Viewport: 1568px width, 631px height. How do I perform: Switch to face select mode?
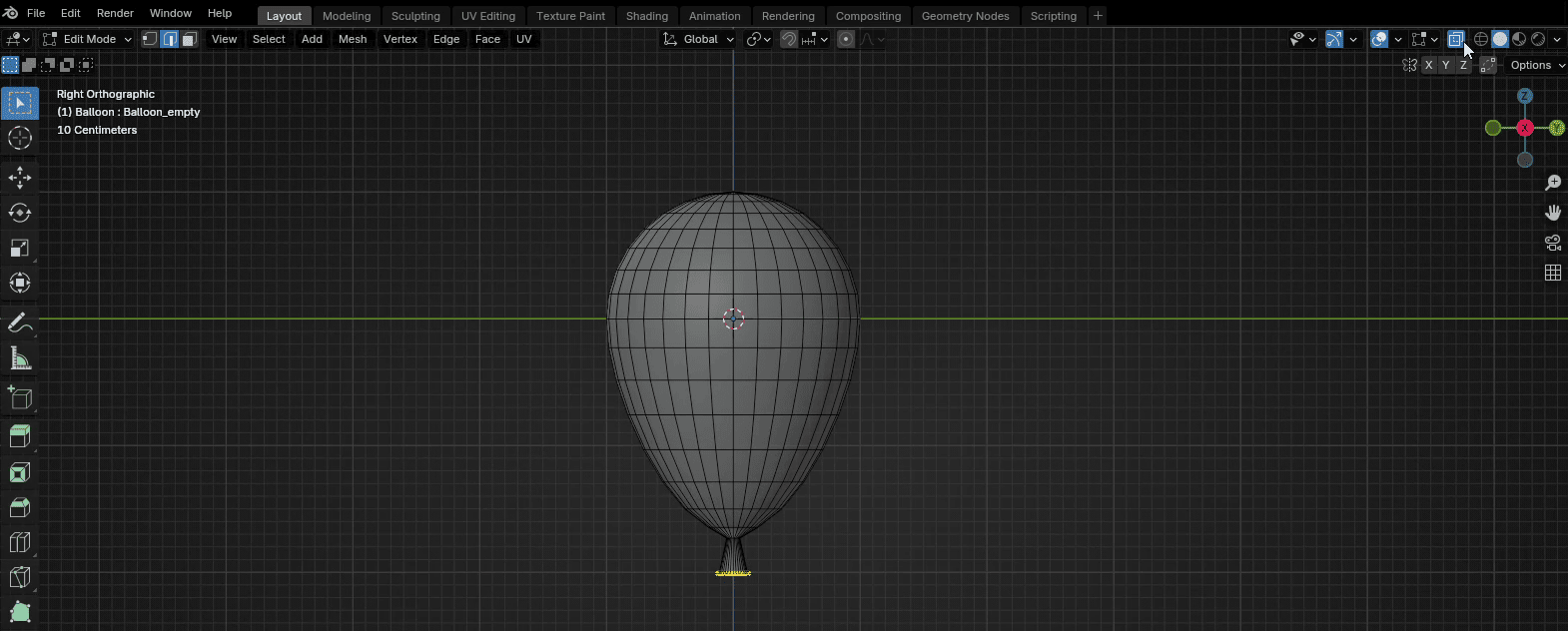click(x=189, y=39)
